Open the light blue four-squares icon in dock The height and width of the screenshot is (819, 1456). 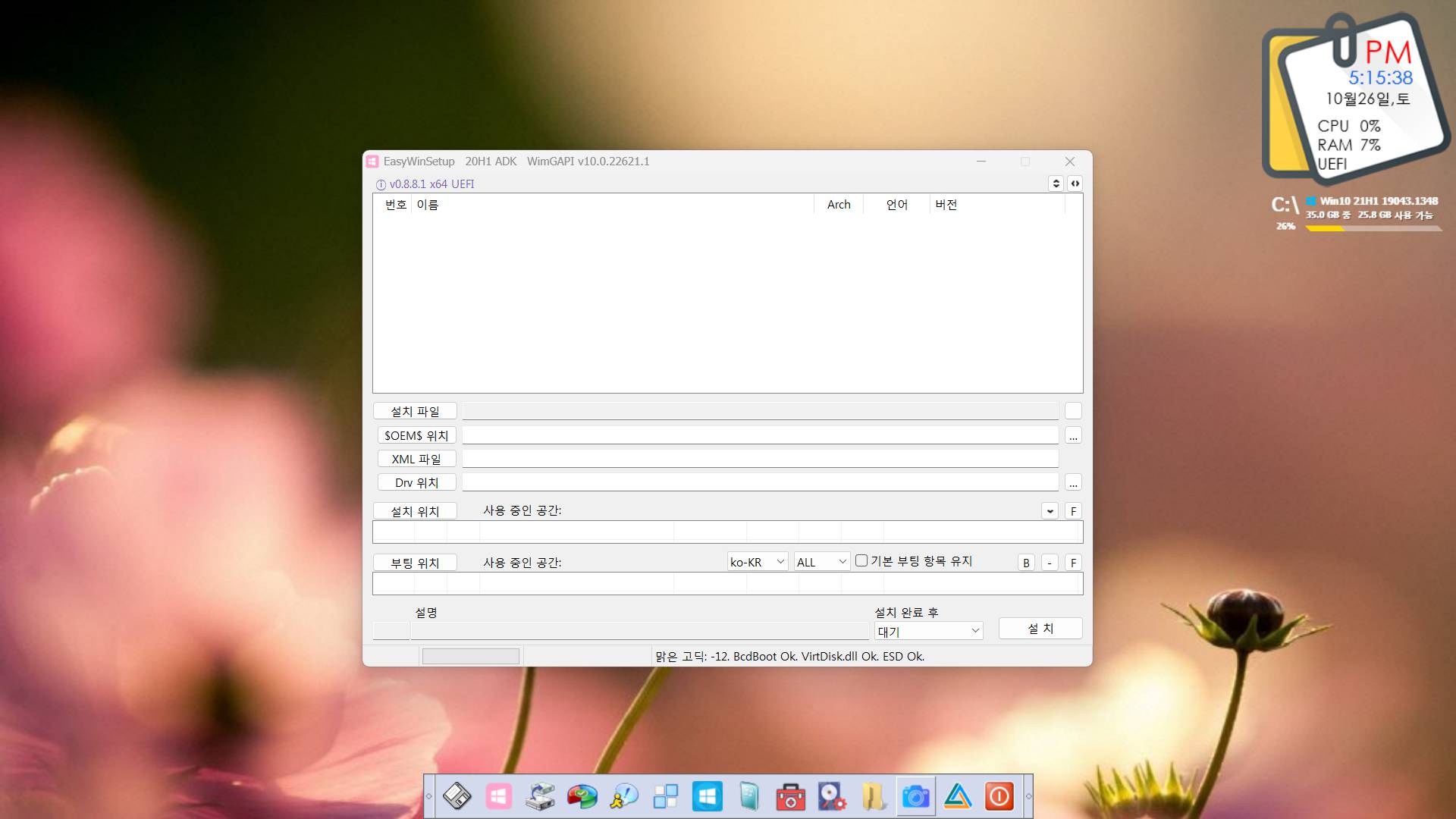(666, 796)
